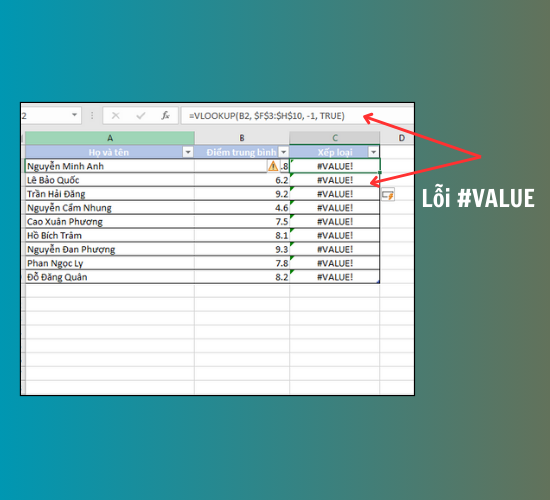550x500 pixels.
Task: Click the formula bar resize dots handle
Action: click(92, 115)
